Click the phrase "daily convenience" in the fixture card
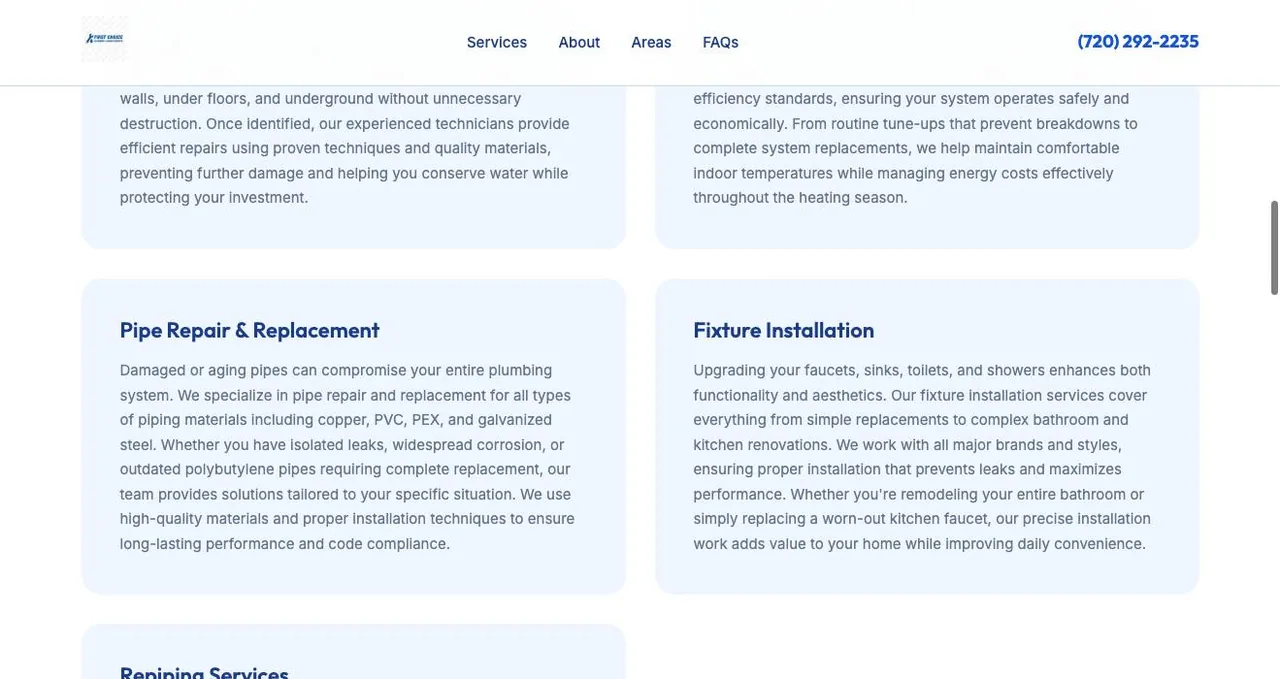 [x=1082, y=543]
